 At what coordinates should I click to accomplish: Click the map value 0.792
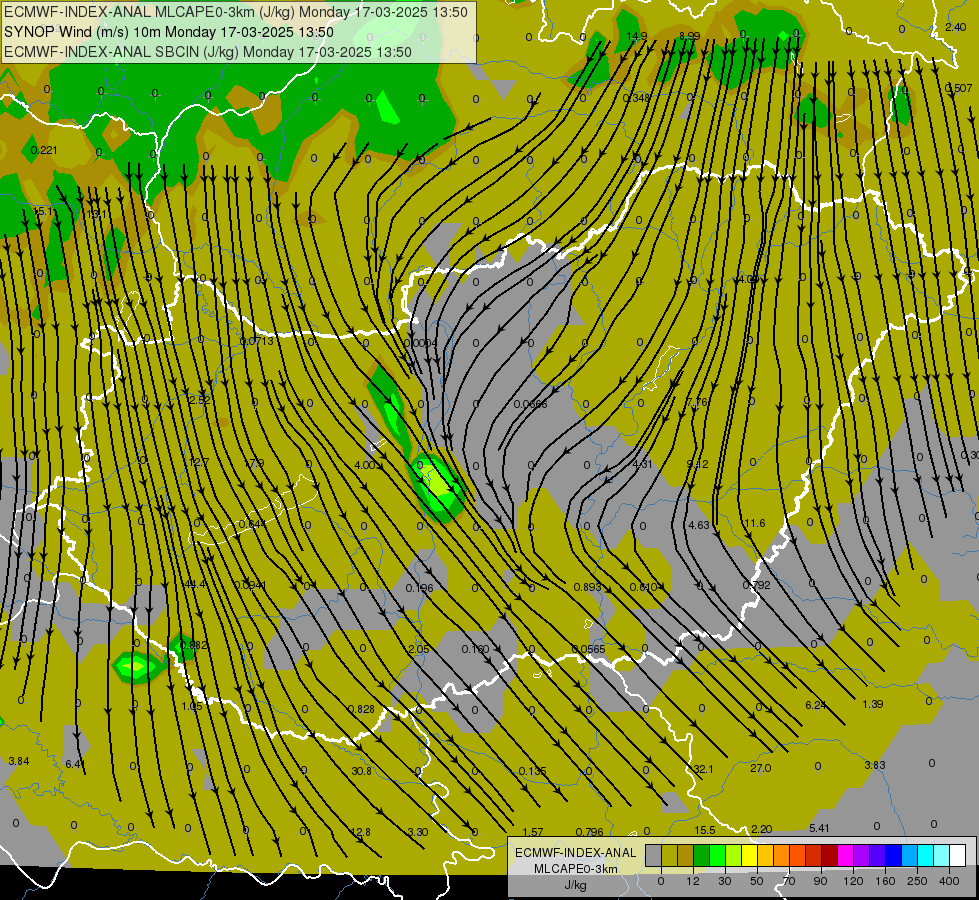click(x=757, y=585)
